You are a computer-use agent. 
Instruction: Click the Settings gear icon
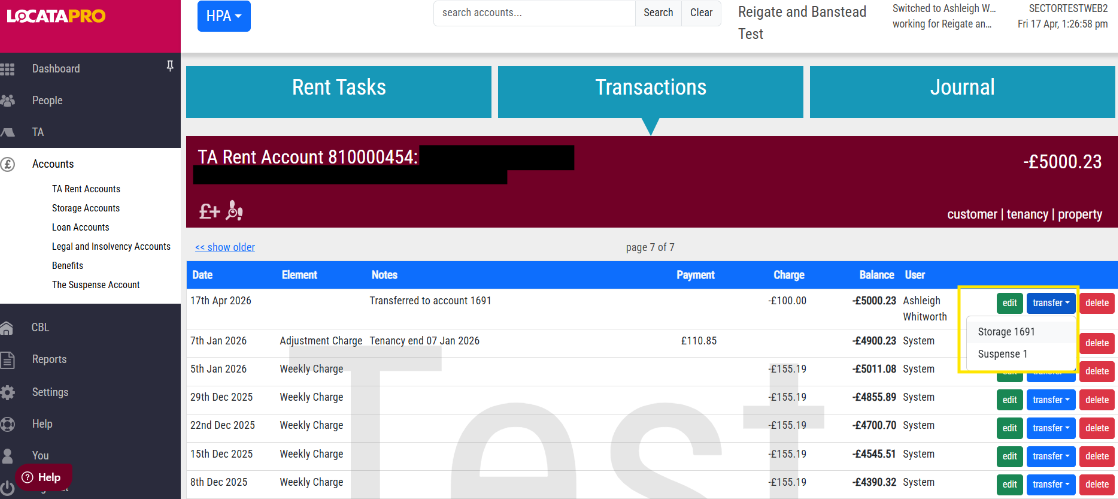(x=7, y=392)
